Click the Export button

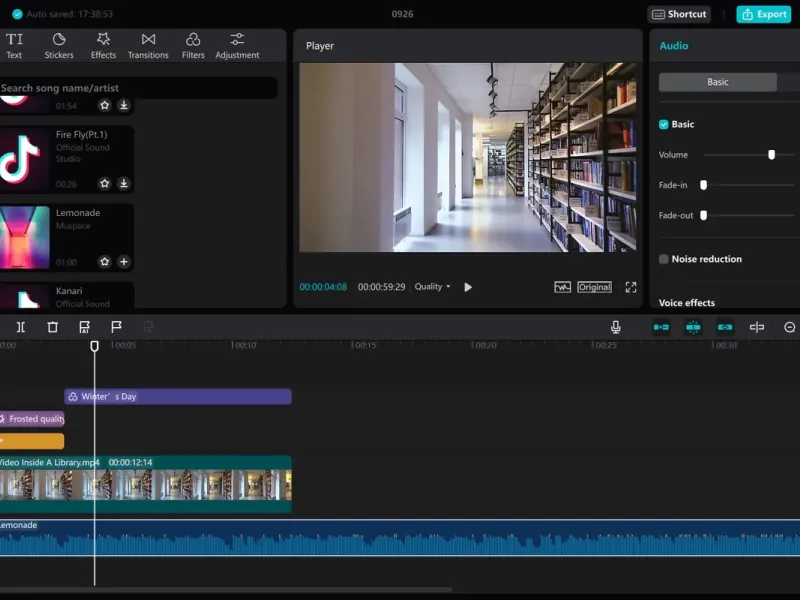pos(763,14)
